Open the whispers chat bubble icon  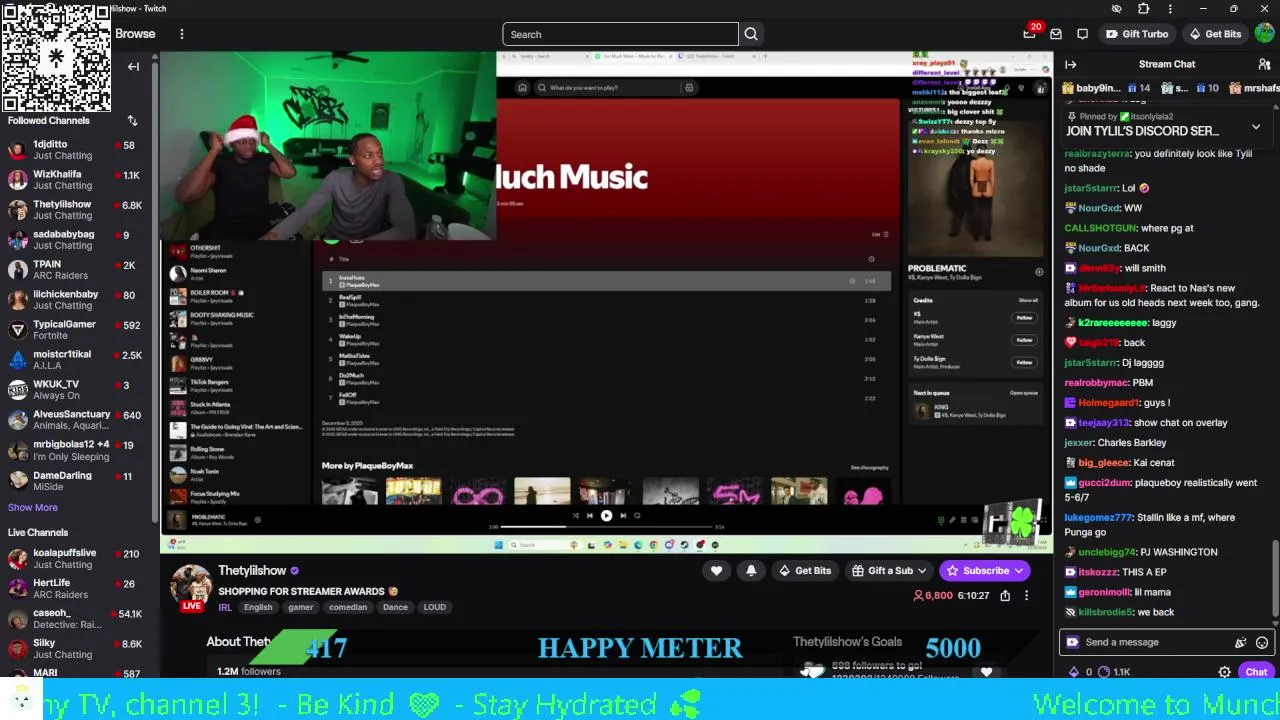[x=1084, y=34]
